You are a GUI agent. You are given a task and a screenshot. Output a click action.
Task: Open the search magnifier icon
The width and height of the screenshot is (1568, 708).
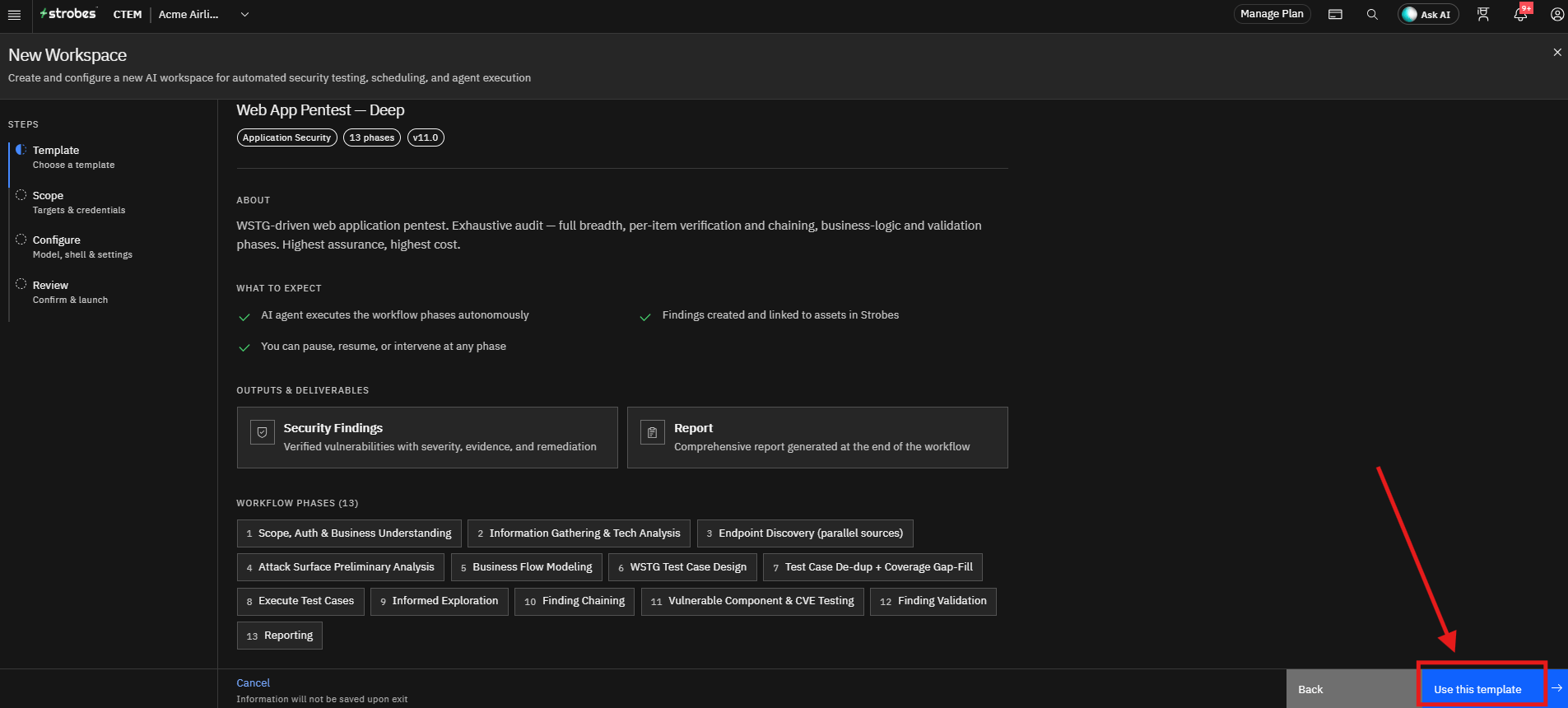(1372, 15)
